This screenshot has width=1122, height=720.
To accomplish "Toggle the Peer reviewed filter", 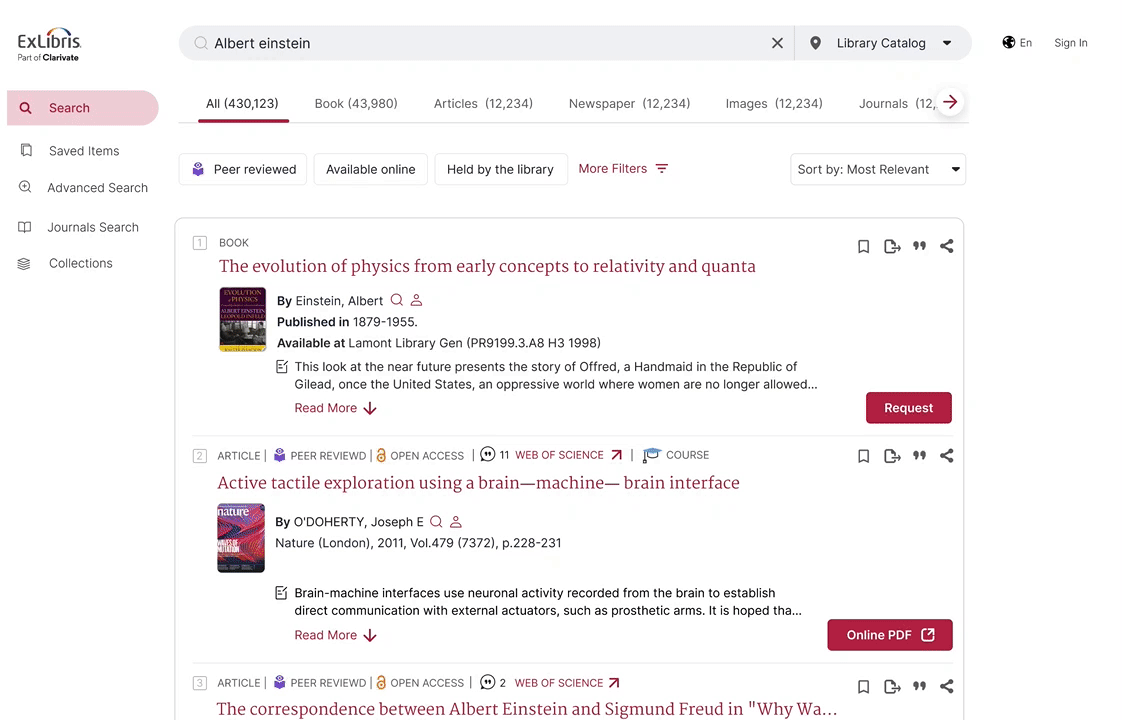I will click(244, 169).
